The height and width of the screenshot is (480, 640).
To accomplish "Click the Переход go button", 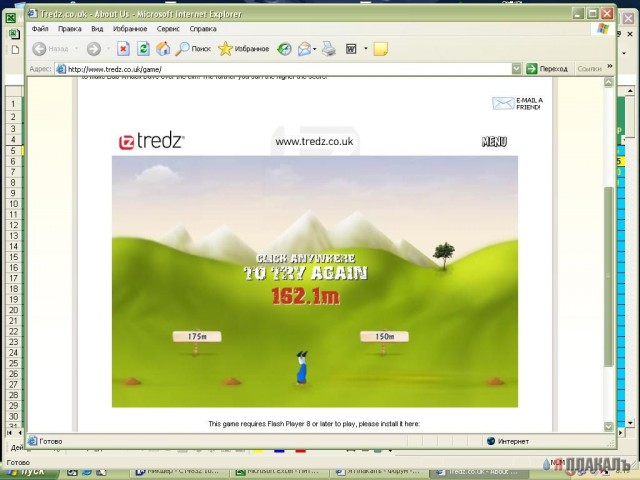I will (547, 69).
